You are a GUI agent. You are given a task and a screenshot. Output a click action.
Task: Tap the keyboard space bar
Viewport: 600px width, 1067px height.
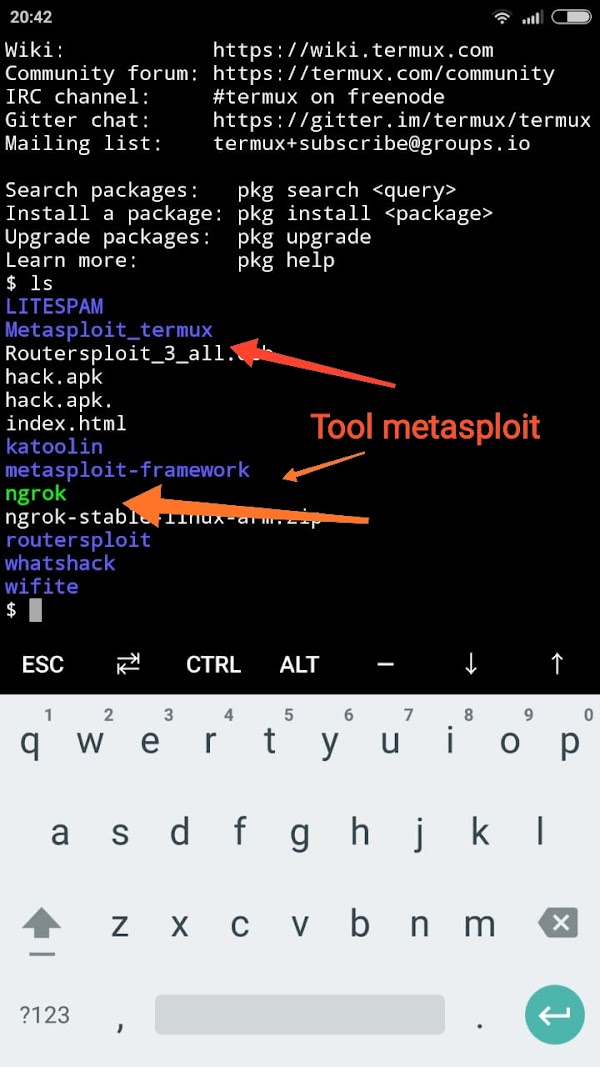pyautogui.click(x=299, y=1015)
